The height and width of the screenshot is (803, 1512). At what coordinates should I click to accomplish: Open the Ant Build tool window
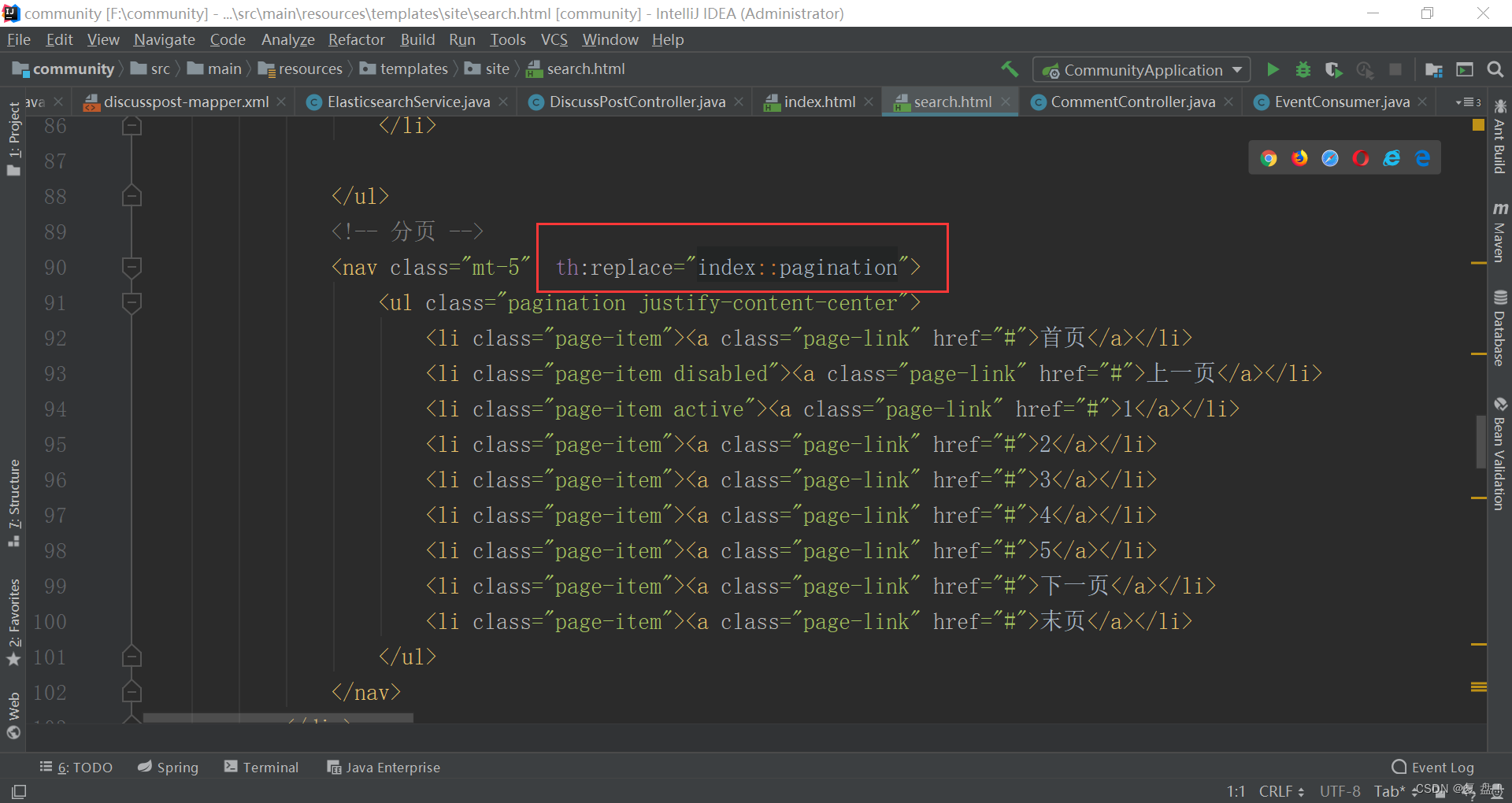click(1499, 136)
